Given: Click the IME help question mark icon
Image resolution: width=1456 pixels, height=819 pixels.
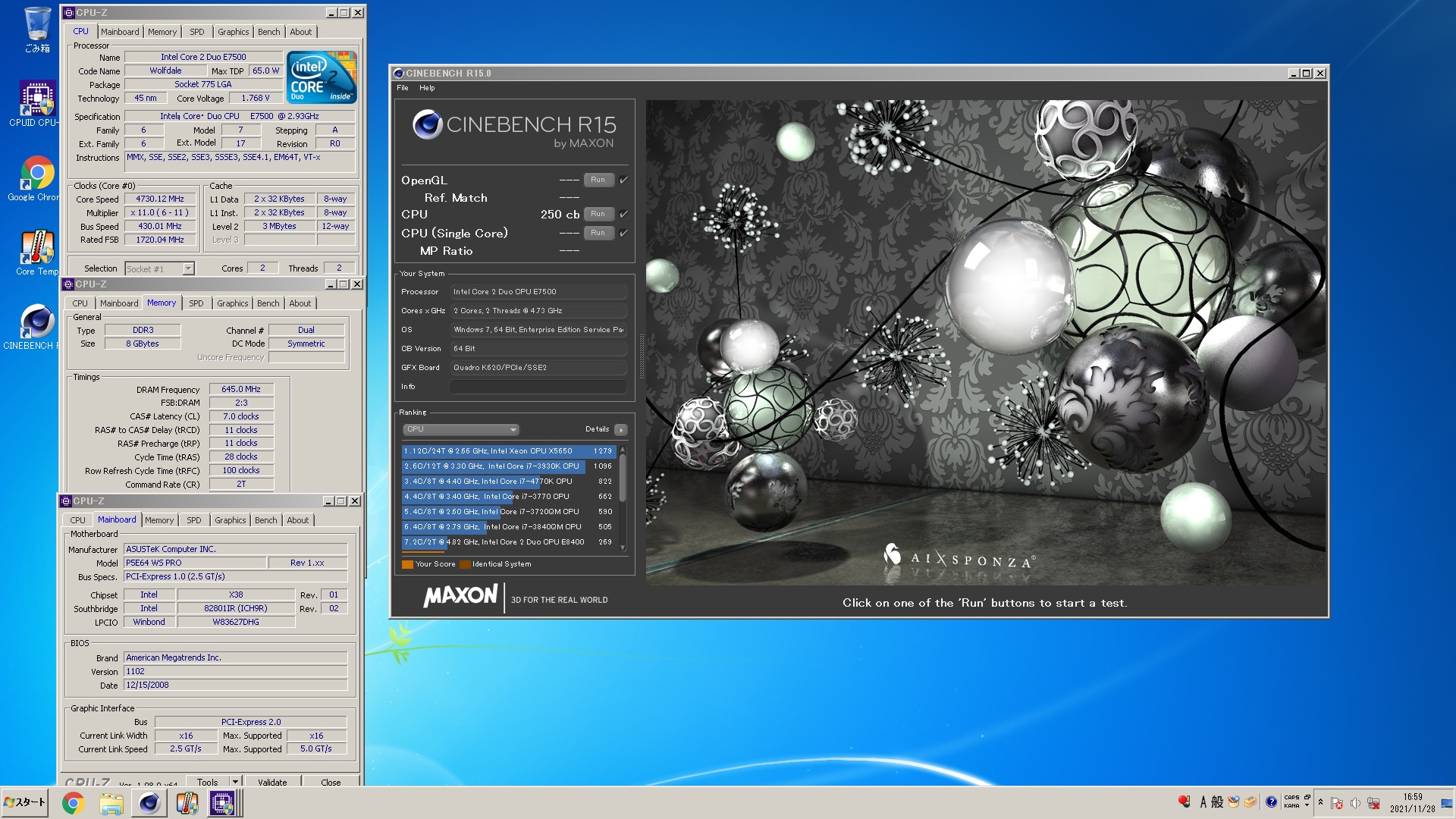Looking at the screenshot, I should [1272, 802].
